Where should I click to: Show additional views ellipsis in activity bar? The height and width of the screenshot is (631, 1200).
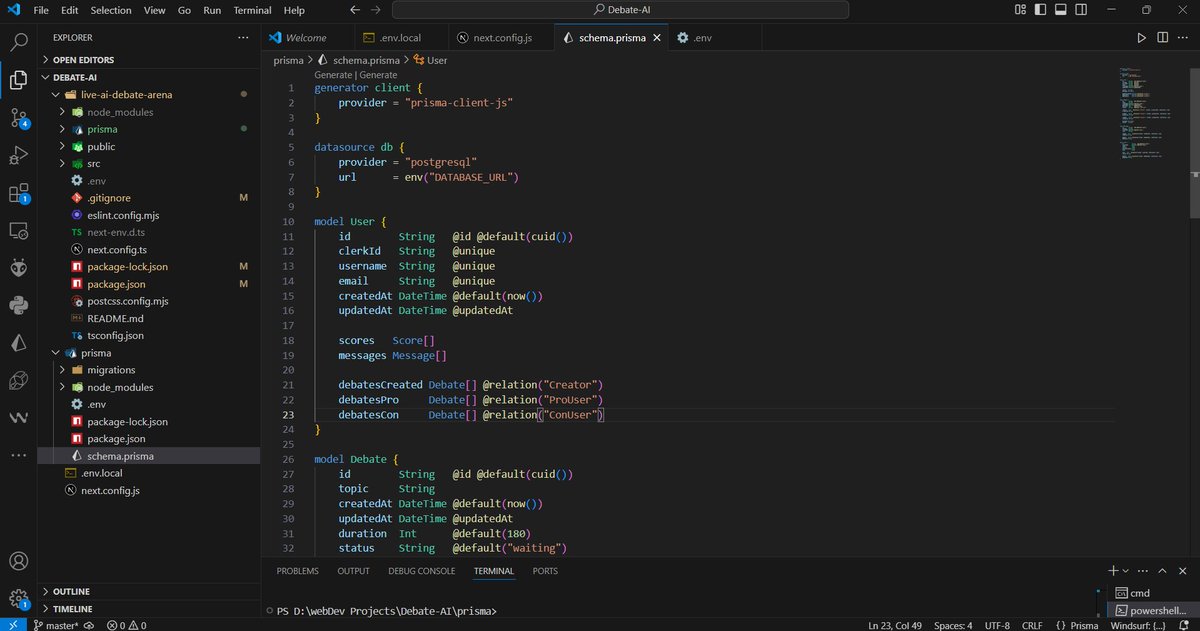[x=18, y=455]
